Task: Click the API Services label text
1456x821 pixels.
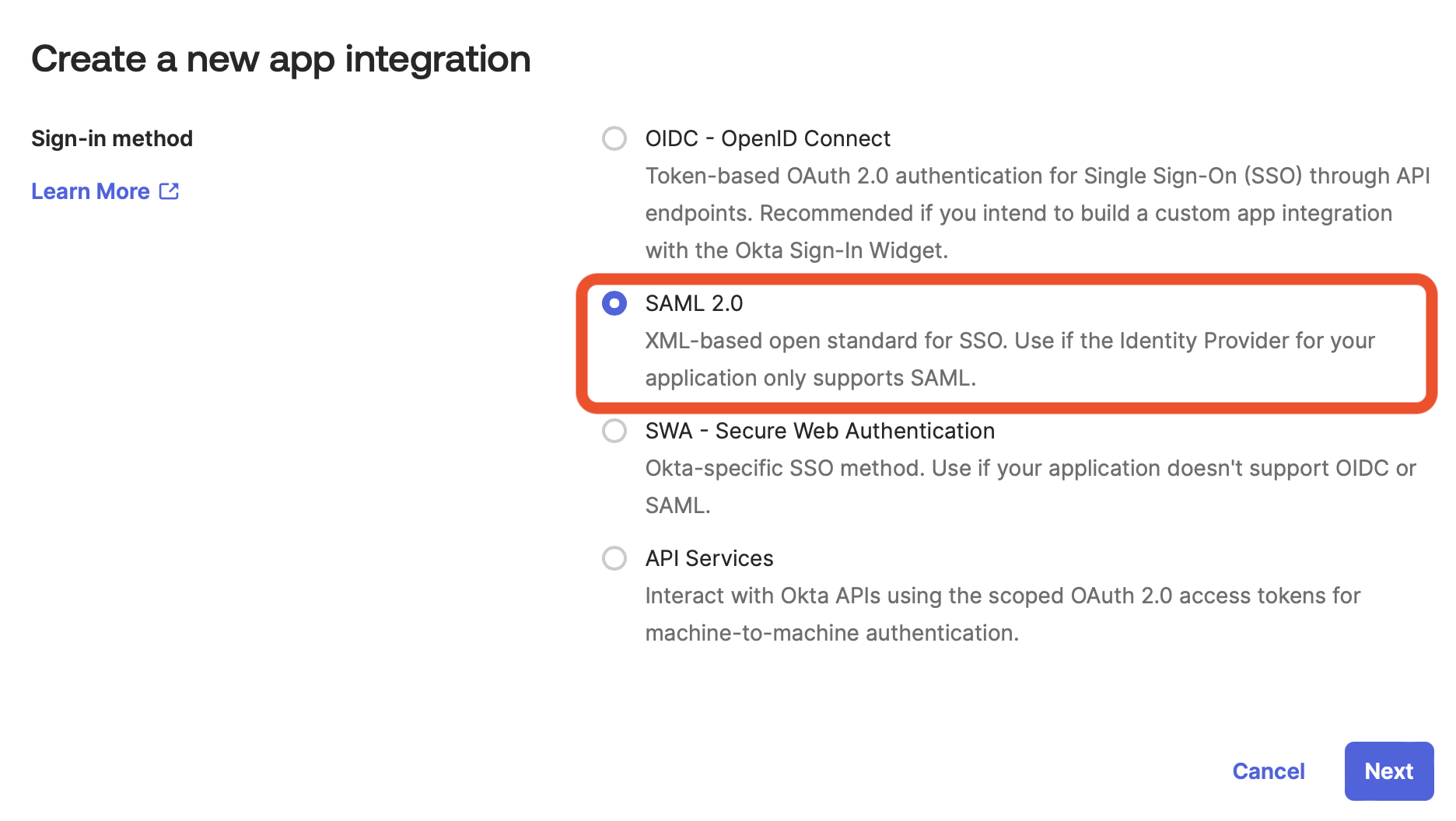Action: [709, 558]
